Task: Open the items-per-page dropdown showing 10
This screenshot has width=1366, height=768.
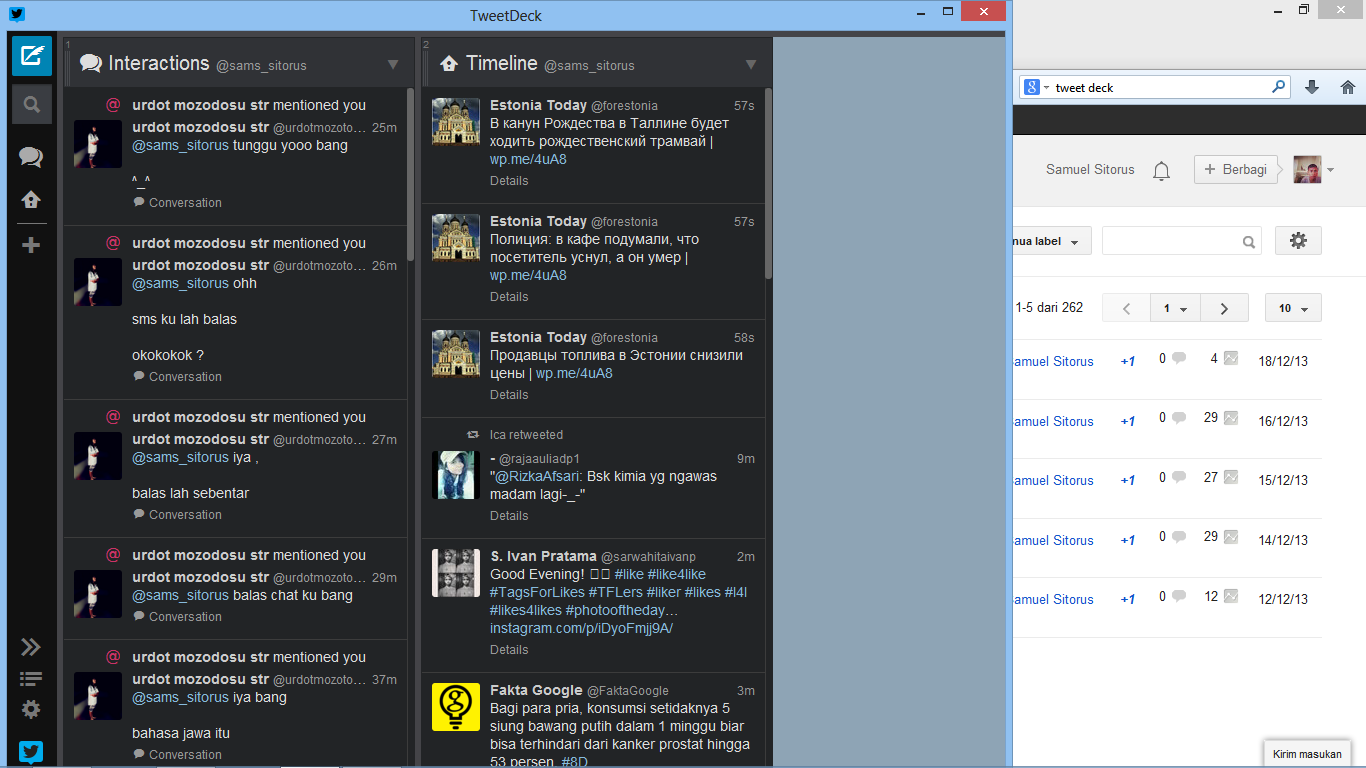Action: (1292, 307)
